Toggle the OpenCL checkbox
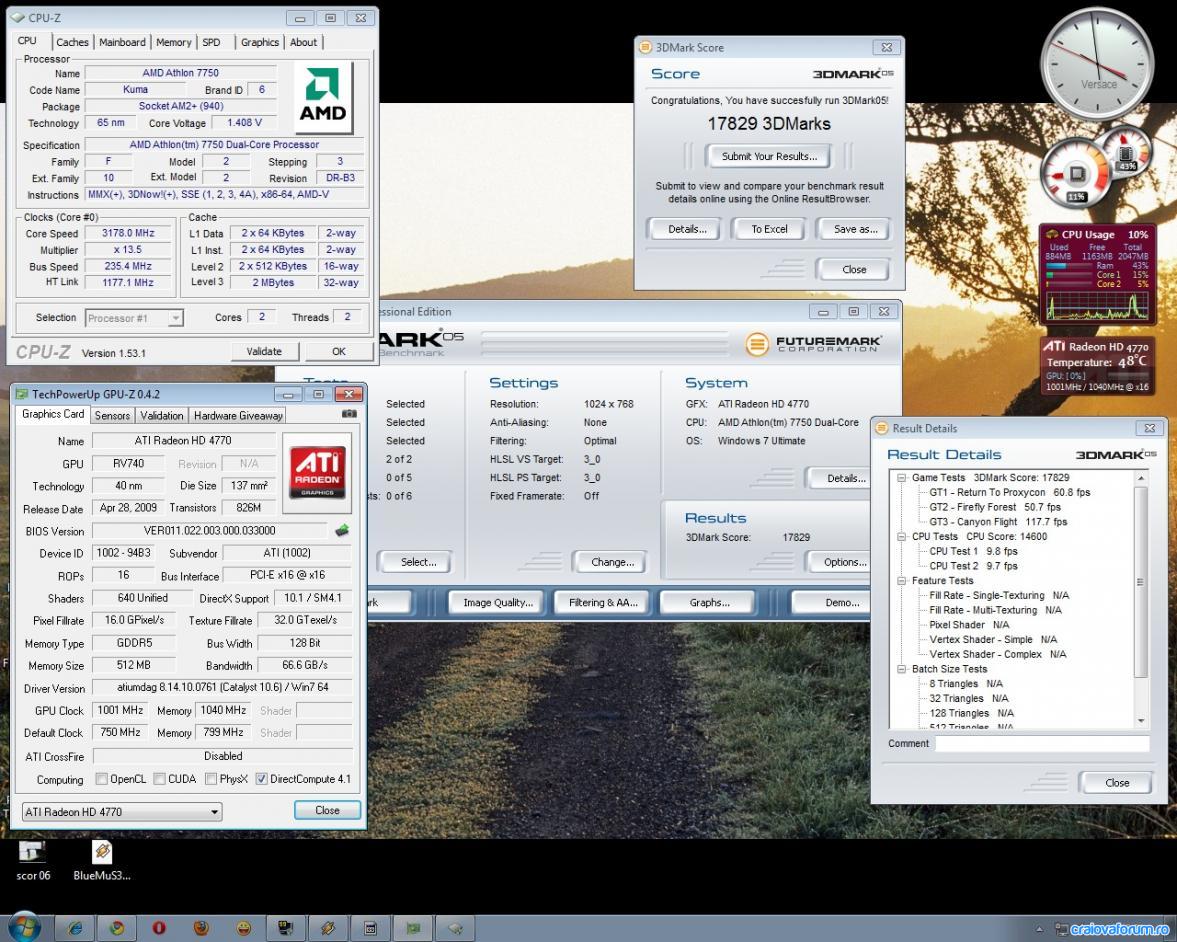 [101, 778]
